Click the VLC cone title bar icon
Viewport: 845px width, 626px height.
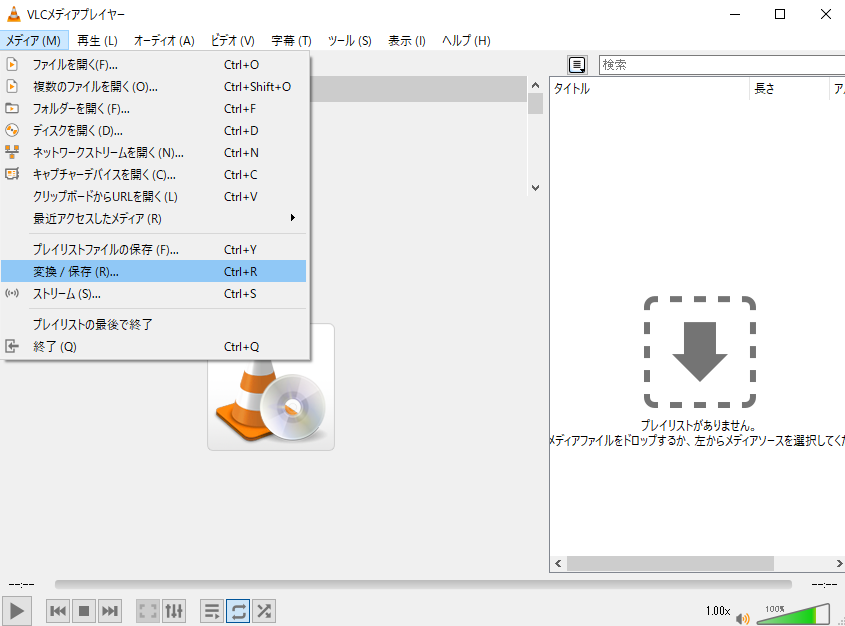(13, 15)
